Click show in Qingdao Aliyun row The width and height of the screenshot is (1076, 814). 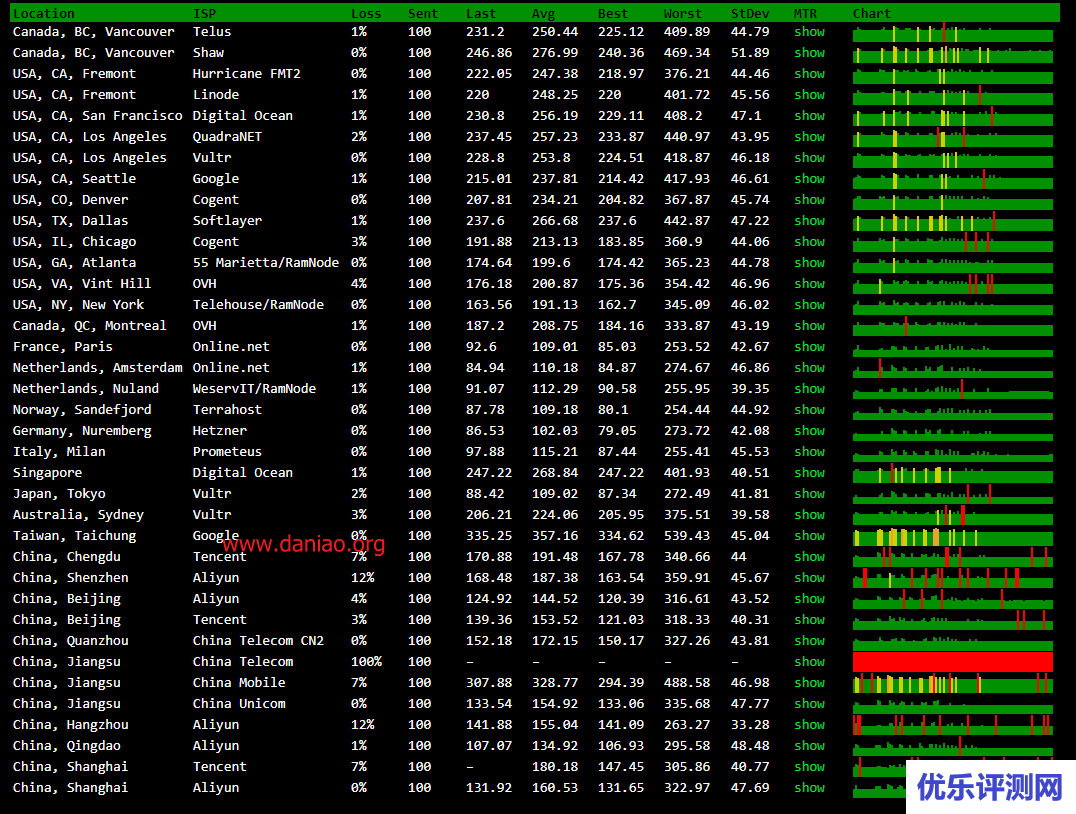809,746
